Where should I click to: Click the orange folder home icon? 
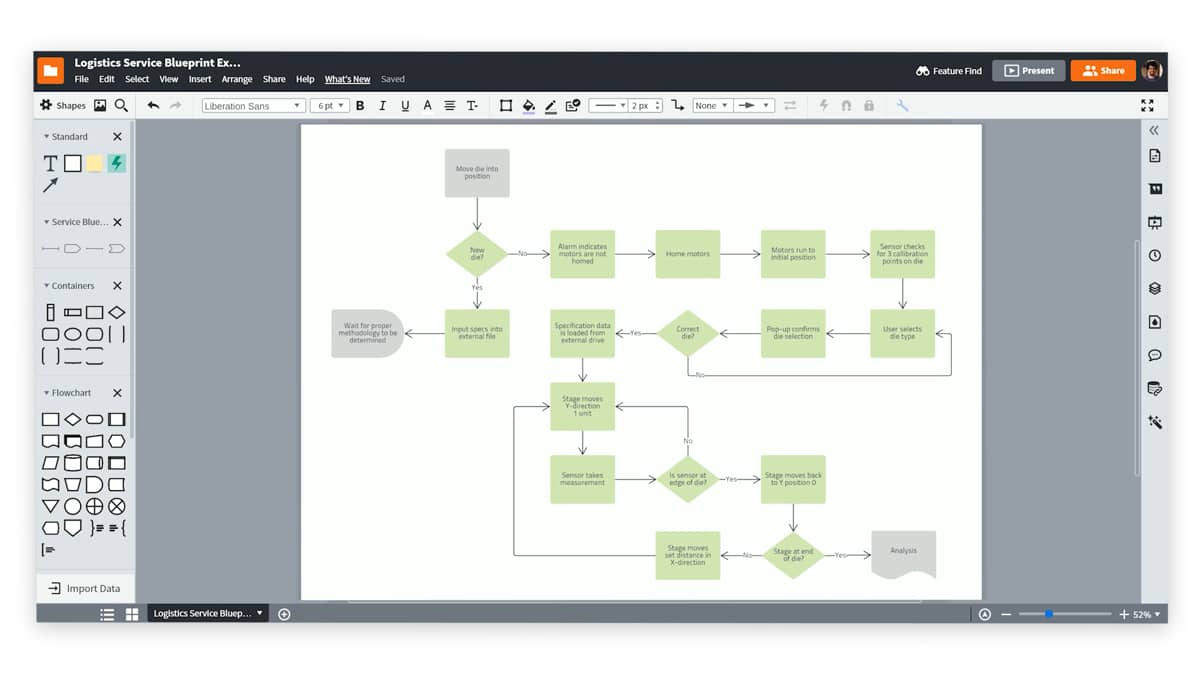pyautogui.click(x=50, y=71)
